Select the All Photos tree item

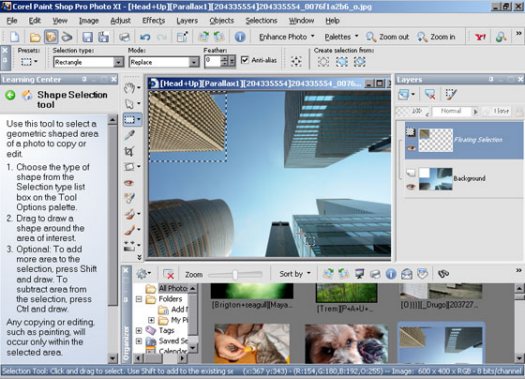coord(168,288)
